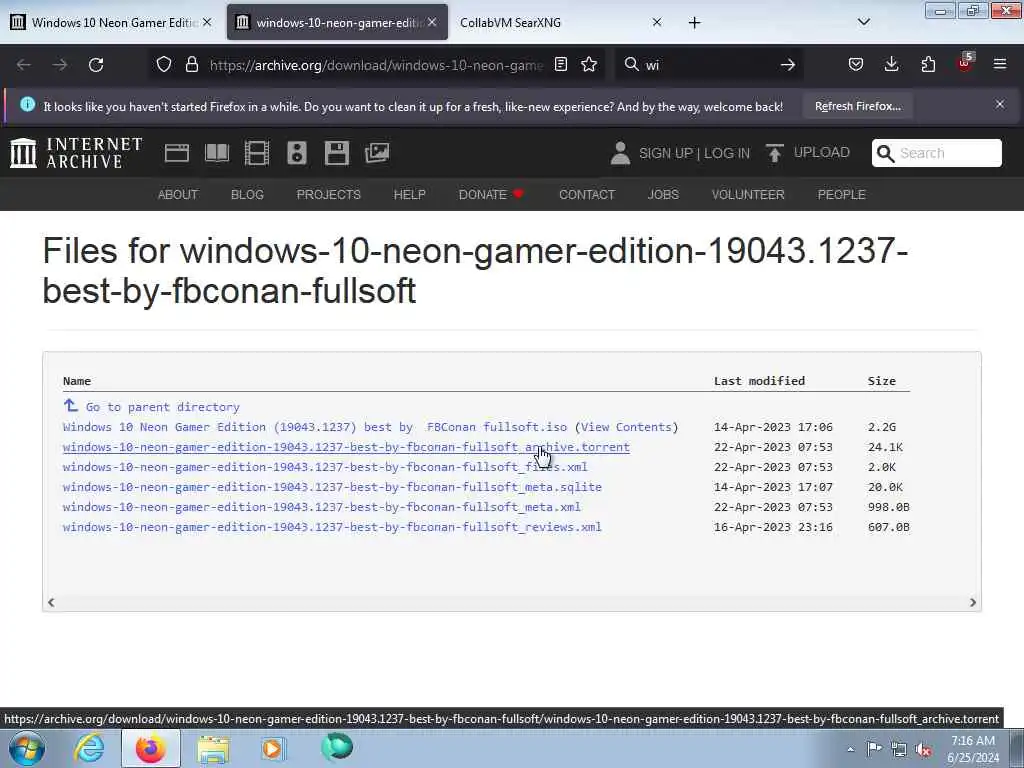Open the Texts book icon

[217, 153]
